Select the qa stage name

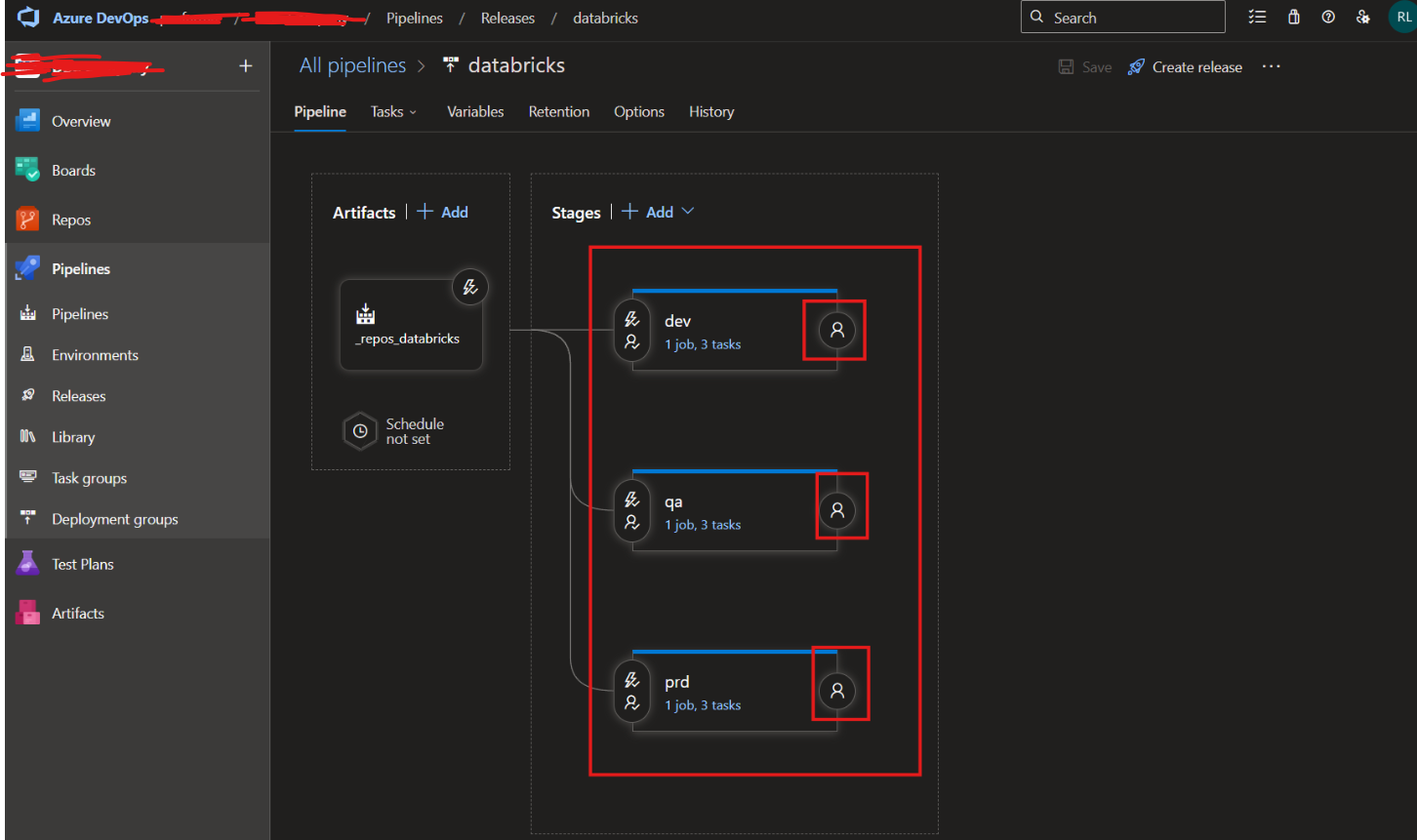673,501
